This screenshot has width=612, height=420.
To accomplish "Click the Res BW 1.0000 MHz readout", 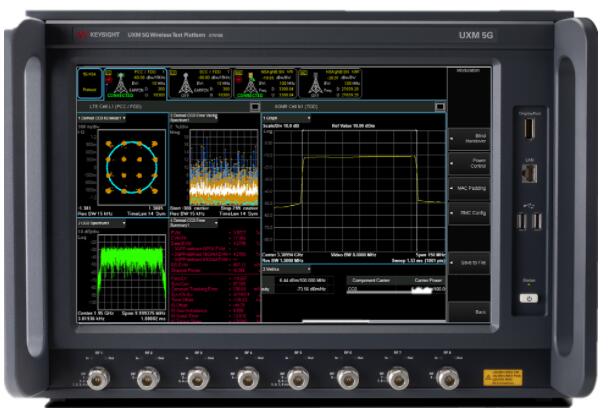I will (x=283, y=260).
